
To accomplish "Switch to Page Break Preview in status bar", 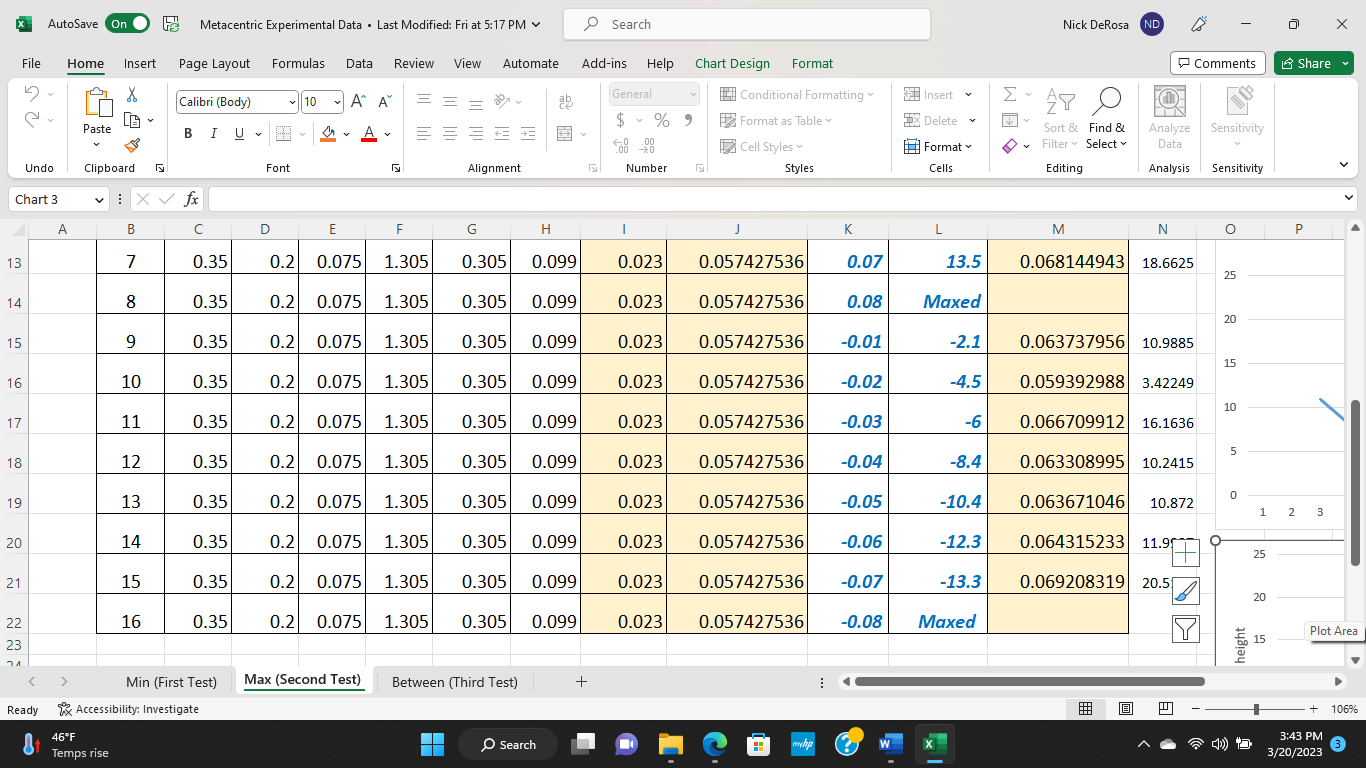I will pyautogui.click(x=1165, y=709).
